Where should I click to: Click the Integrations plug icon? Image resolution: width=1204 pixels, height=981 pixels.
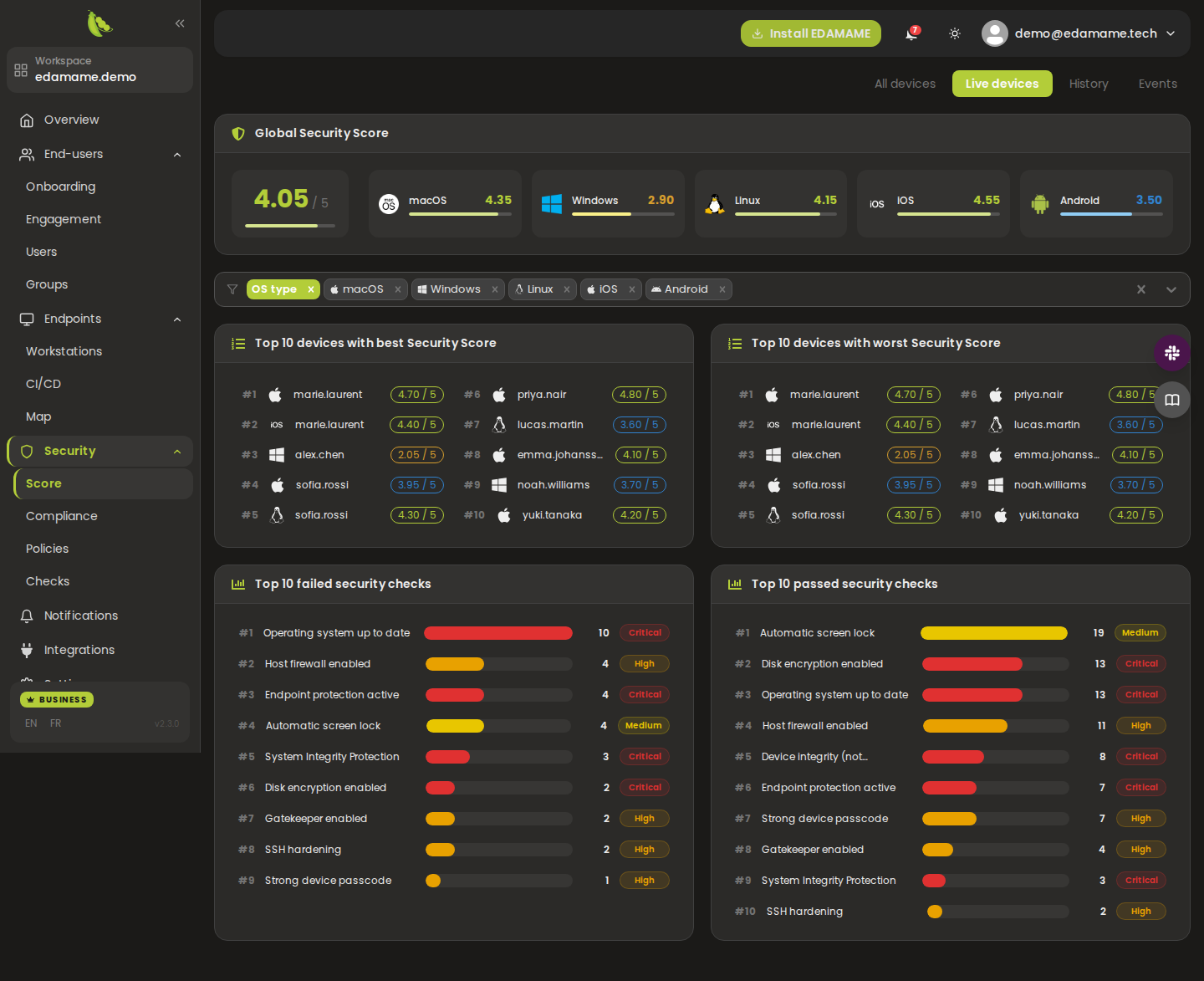pyautogui.click(x=27, y=651)
